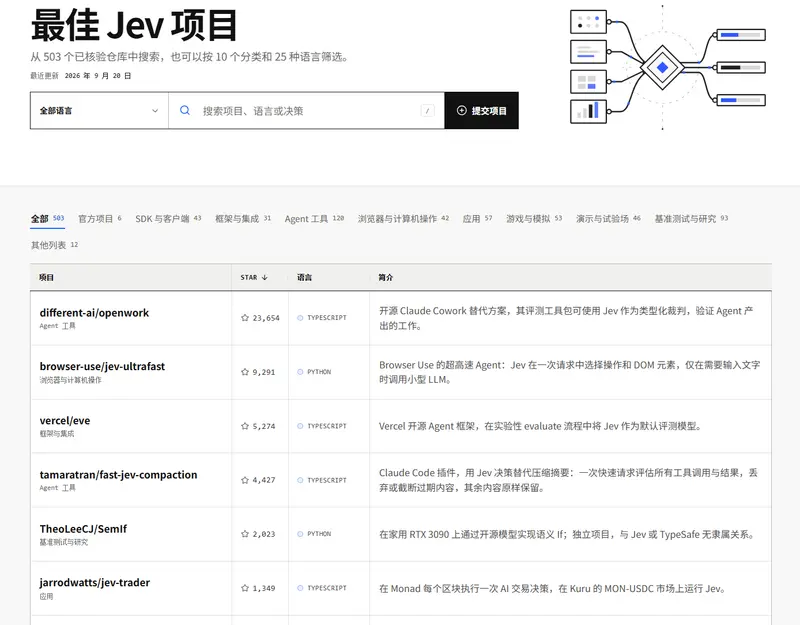Viewport: 800px width, 625px height.
Task: Focus the 搜索项目、语言或决策 search field
Action: [307, 111]
